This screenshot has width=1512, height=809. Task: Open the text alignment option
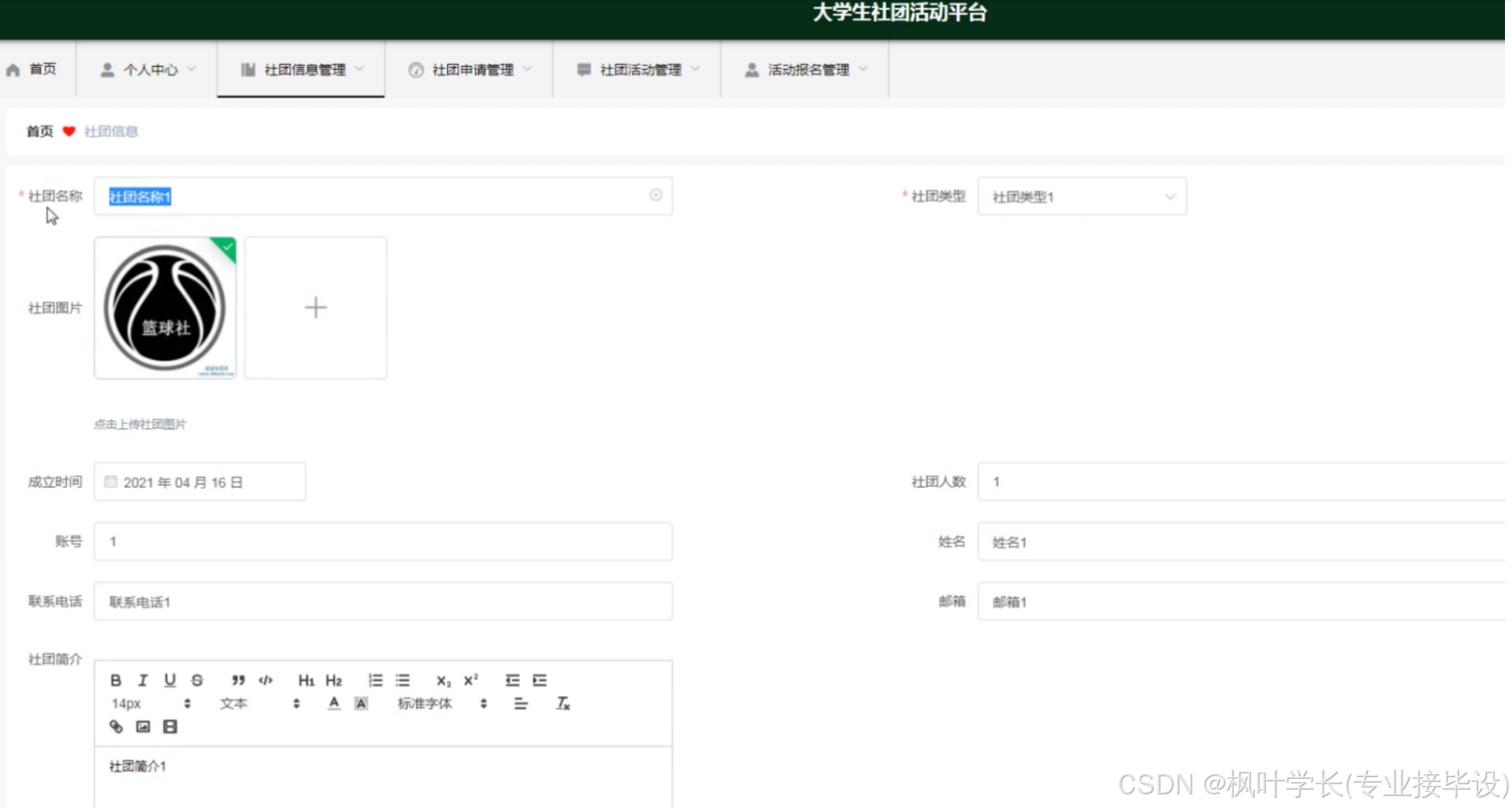coord(520,704)
